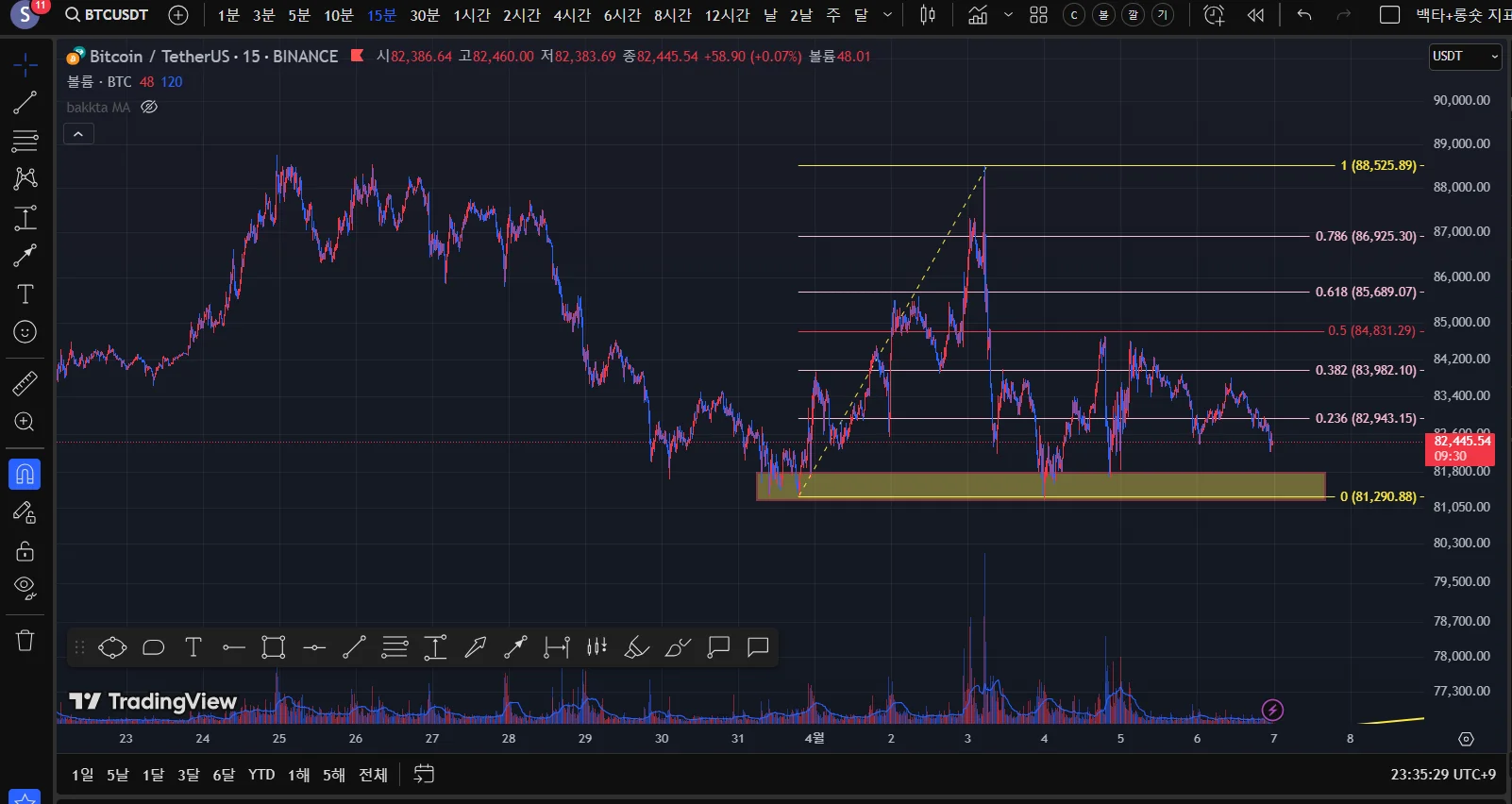Screen dimensions: 1512x804
Task: Toggle lock all drawings tool
Action: coord(25,550)
